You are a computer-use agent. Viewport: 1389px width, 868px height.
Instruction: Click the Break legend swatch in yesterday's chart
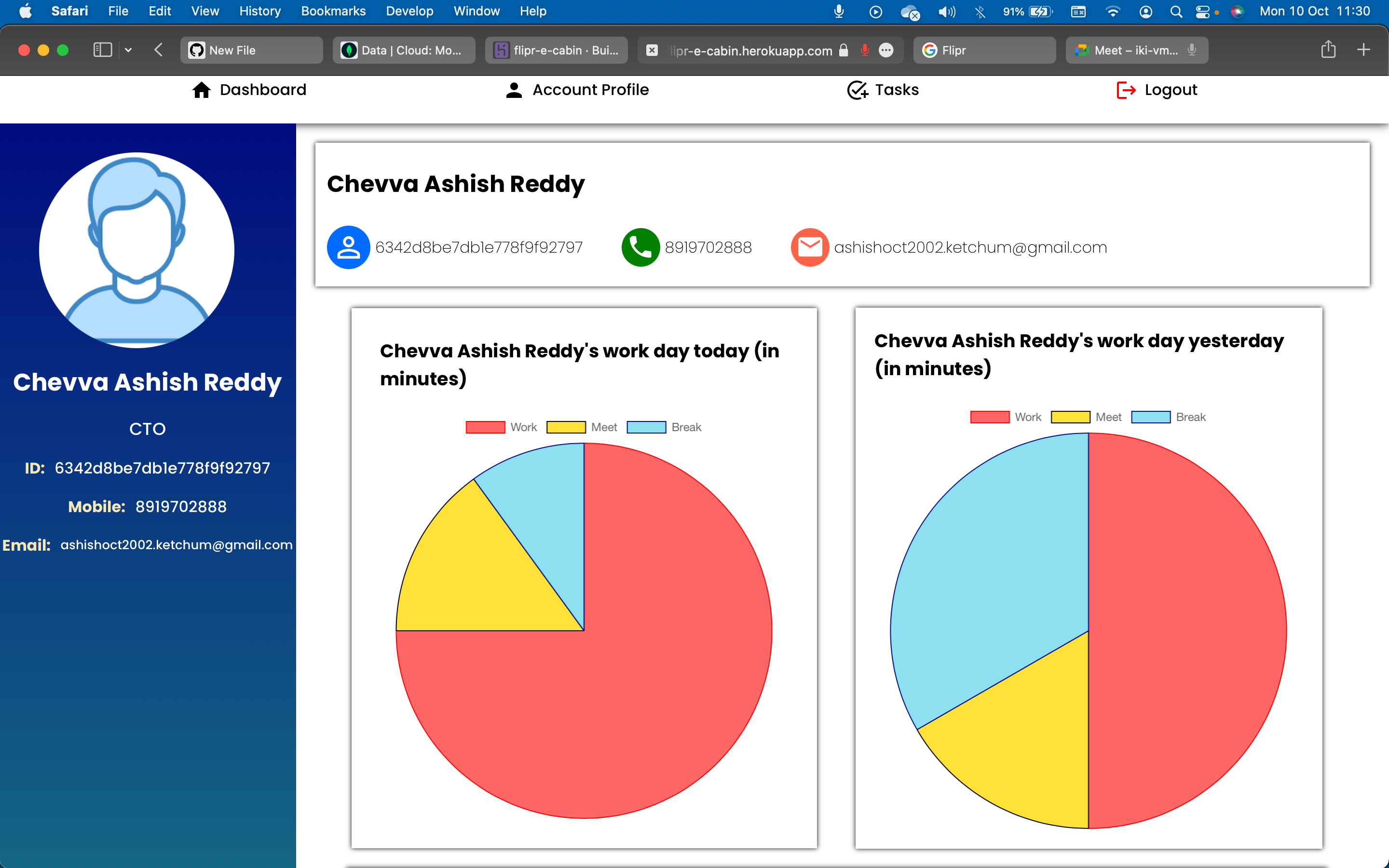(1150, 417)
